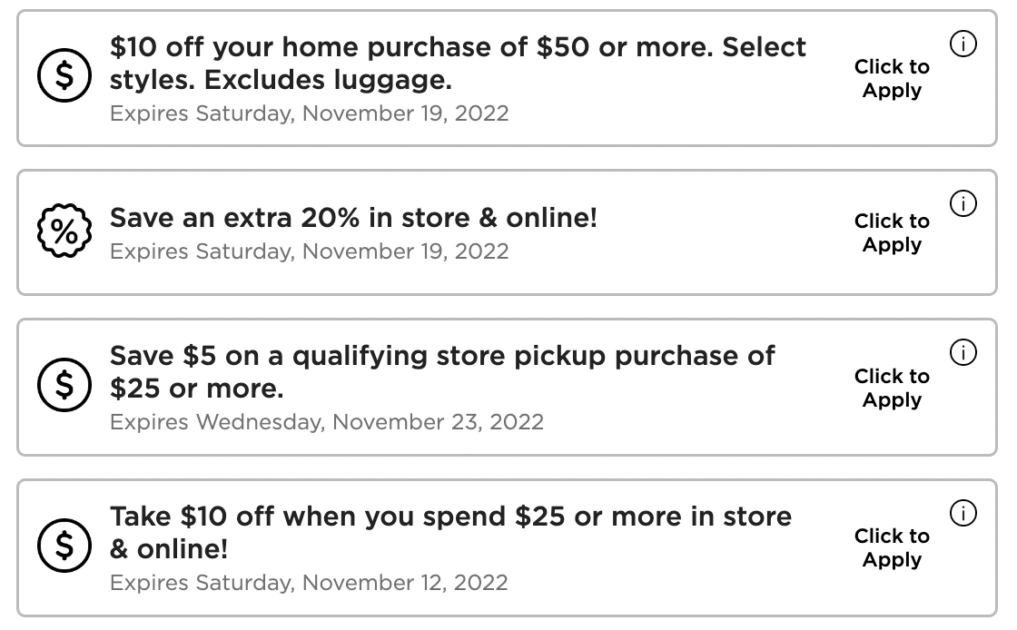Select "Take $10 off when you spend $25" title

[450, 532]
